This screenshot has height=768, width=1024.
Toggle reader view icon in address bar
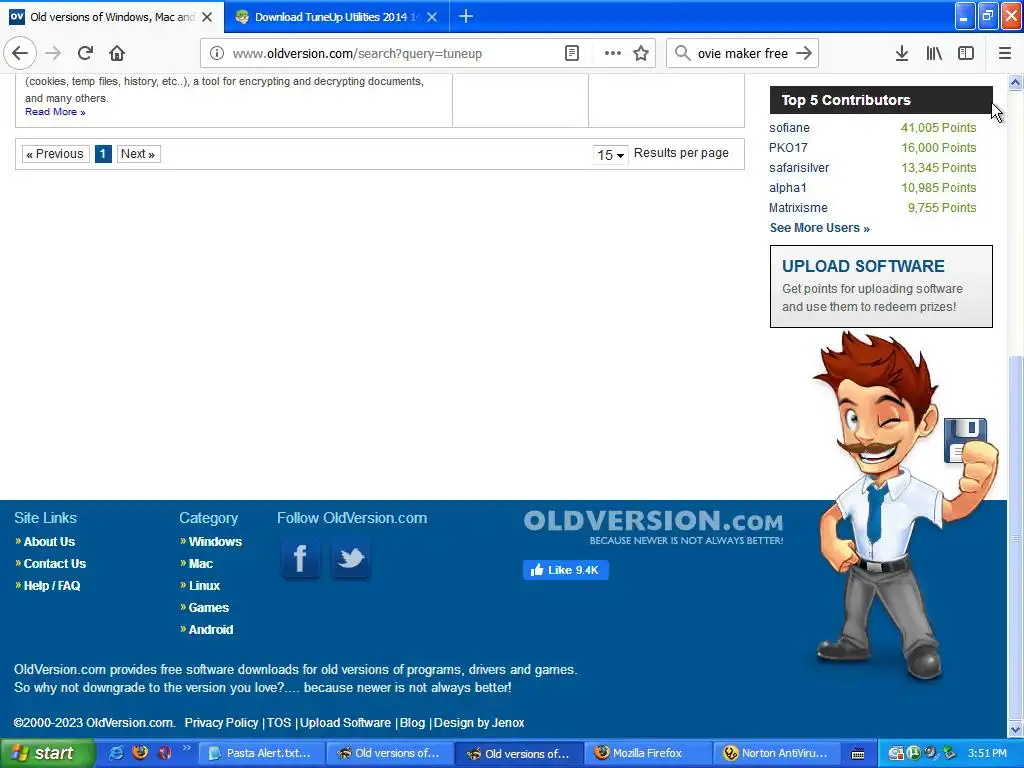pyautogui.click(x=571, y=53)
